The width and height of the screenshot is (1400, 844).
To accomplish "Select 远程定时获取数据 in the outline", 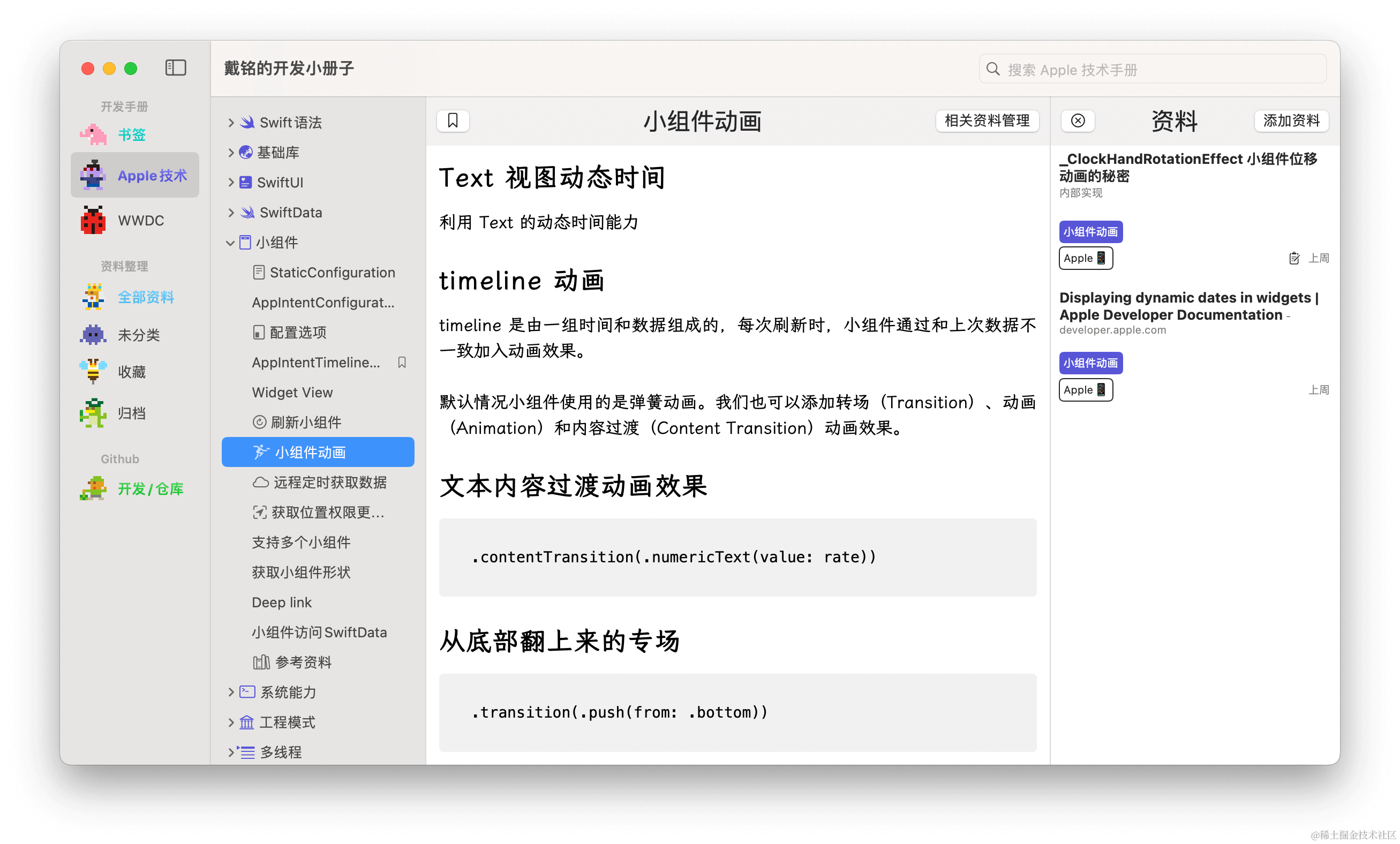I will (329, 482).
